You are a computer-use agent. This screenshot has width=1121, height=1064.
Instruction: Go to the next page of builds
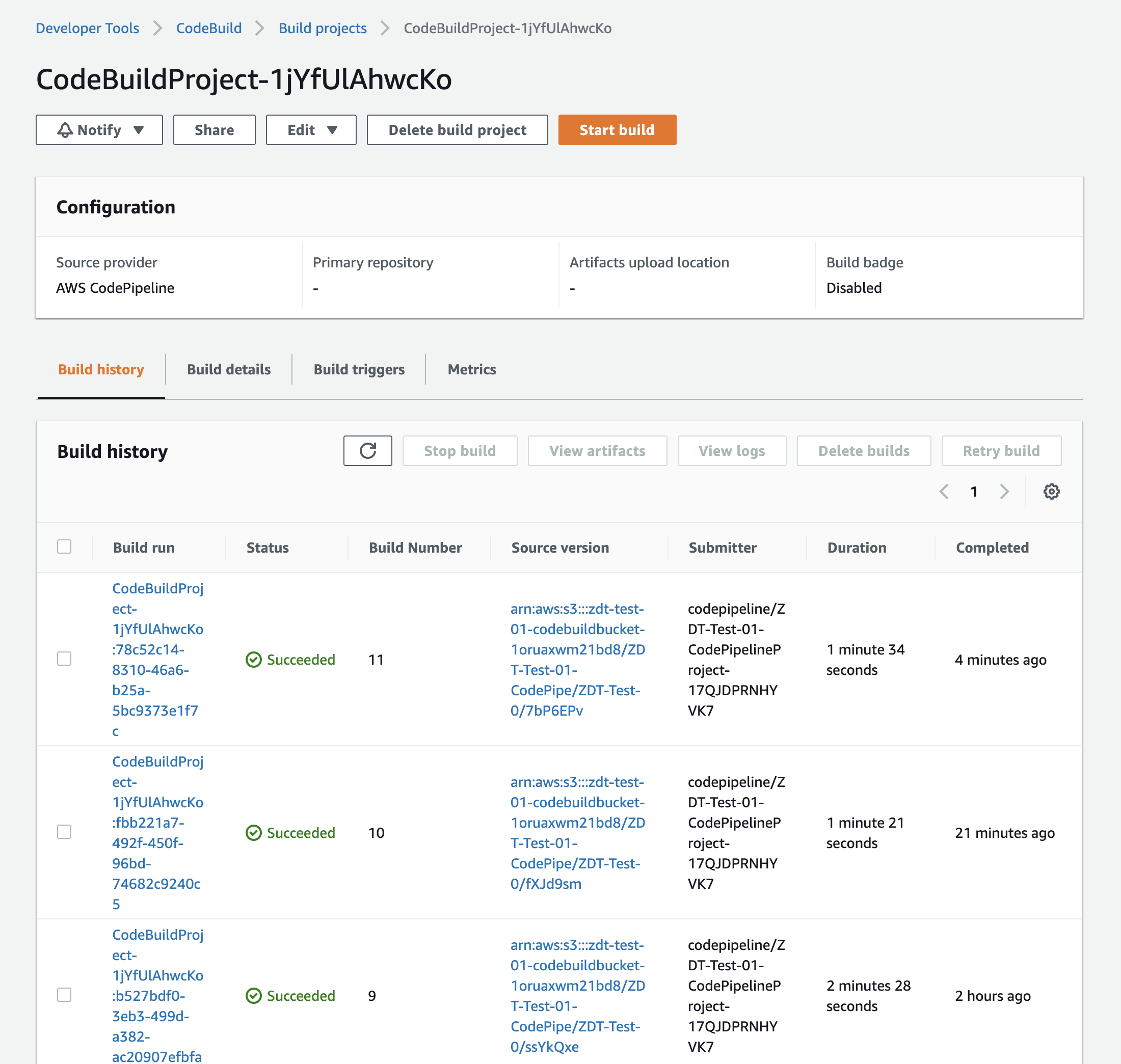tap(1005, 492)
